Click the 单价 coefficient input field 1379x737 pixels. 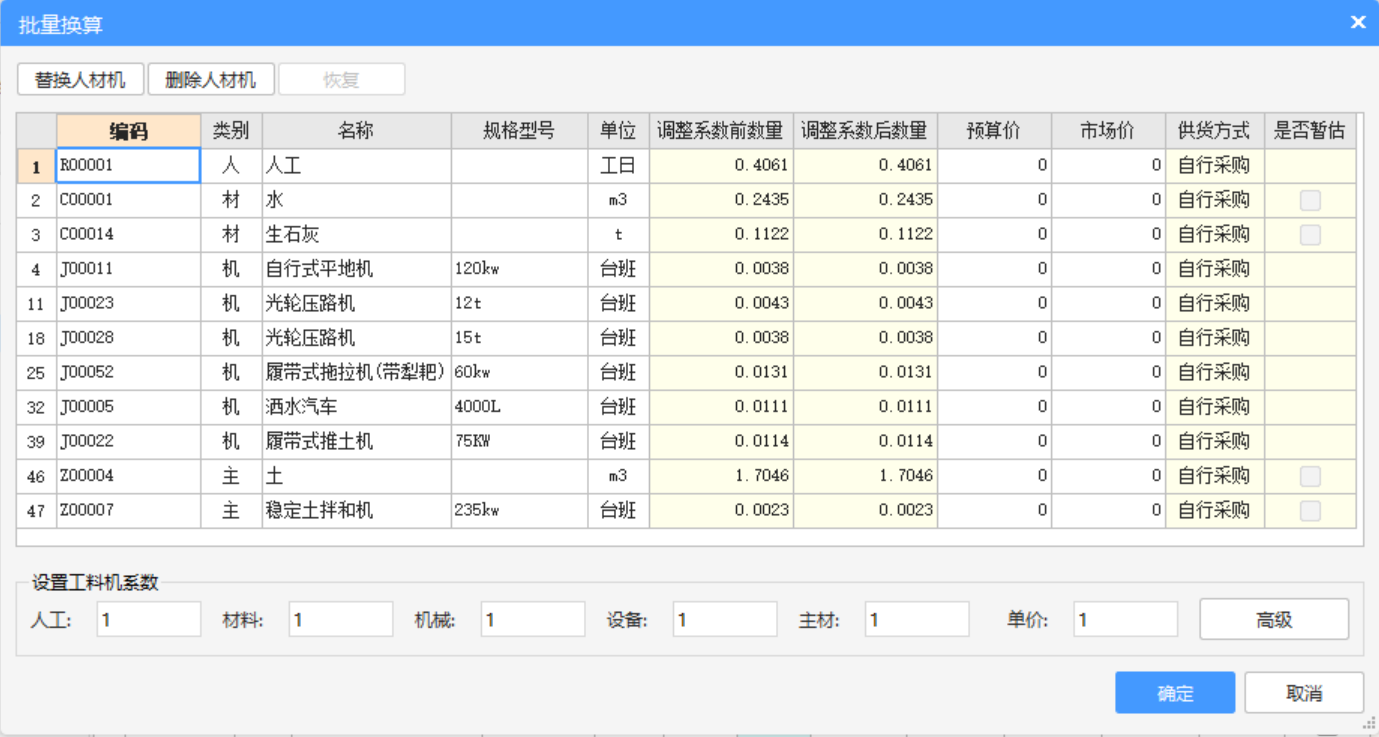point(1125,620)
